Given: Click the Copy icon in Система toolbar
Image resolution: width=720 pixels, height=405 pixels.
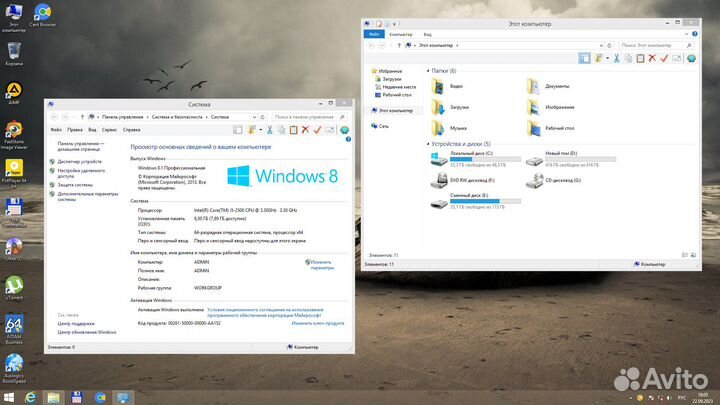Looking at the screenshot, I should 281,130.
